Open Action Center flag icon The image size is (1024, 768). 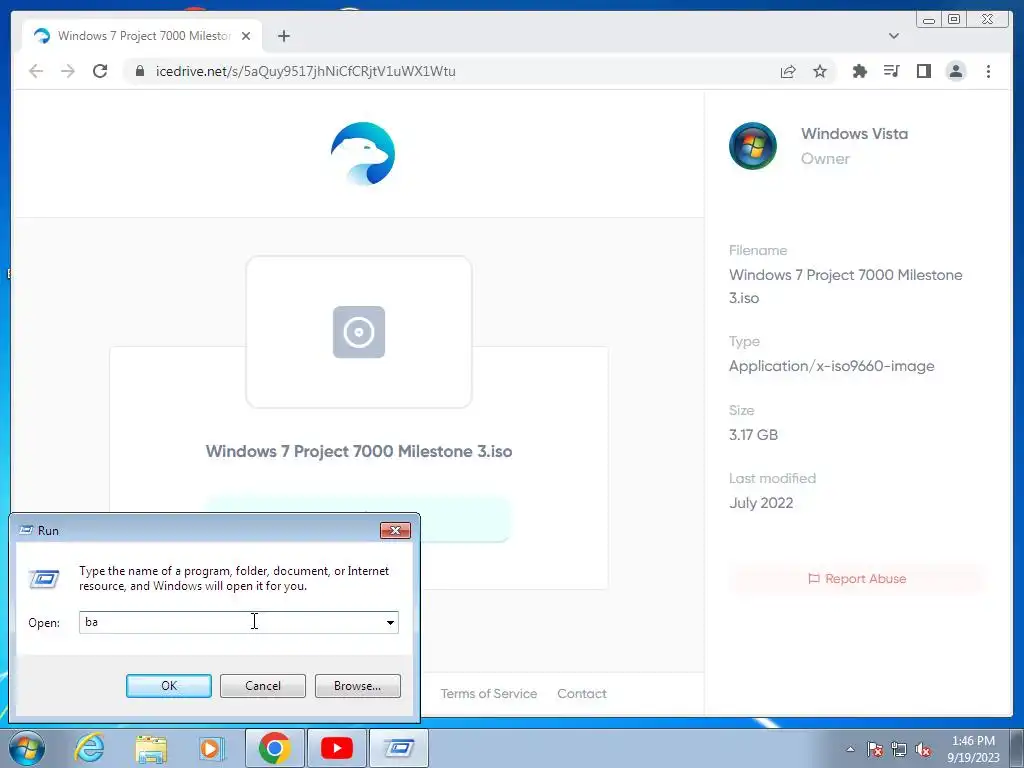[x=874, y=749]
